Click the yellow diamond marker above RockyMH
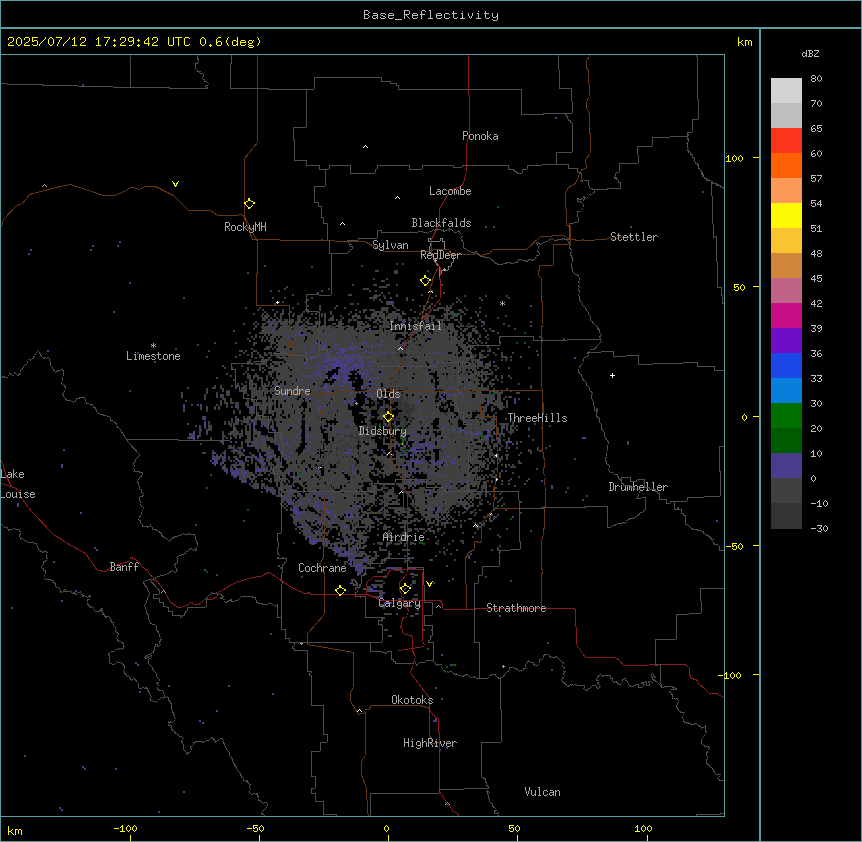Image resolution: width=862 pixels, height=842 pixels. coord(250,204)
